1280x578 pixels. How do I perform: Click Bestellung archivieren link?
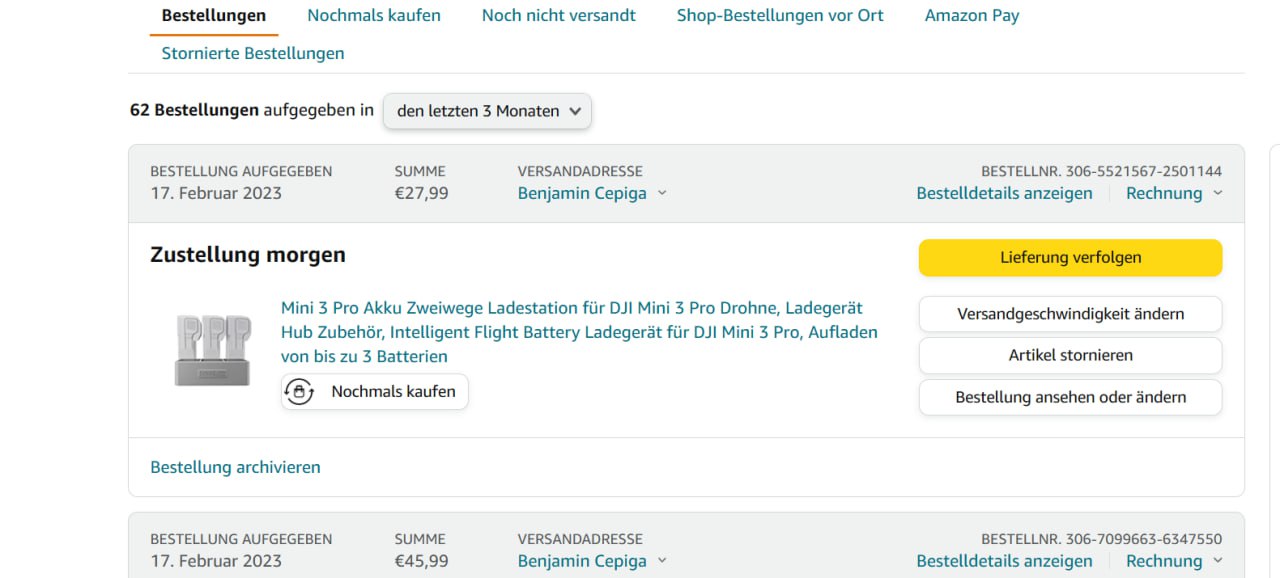click(x=235, y=467)
